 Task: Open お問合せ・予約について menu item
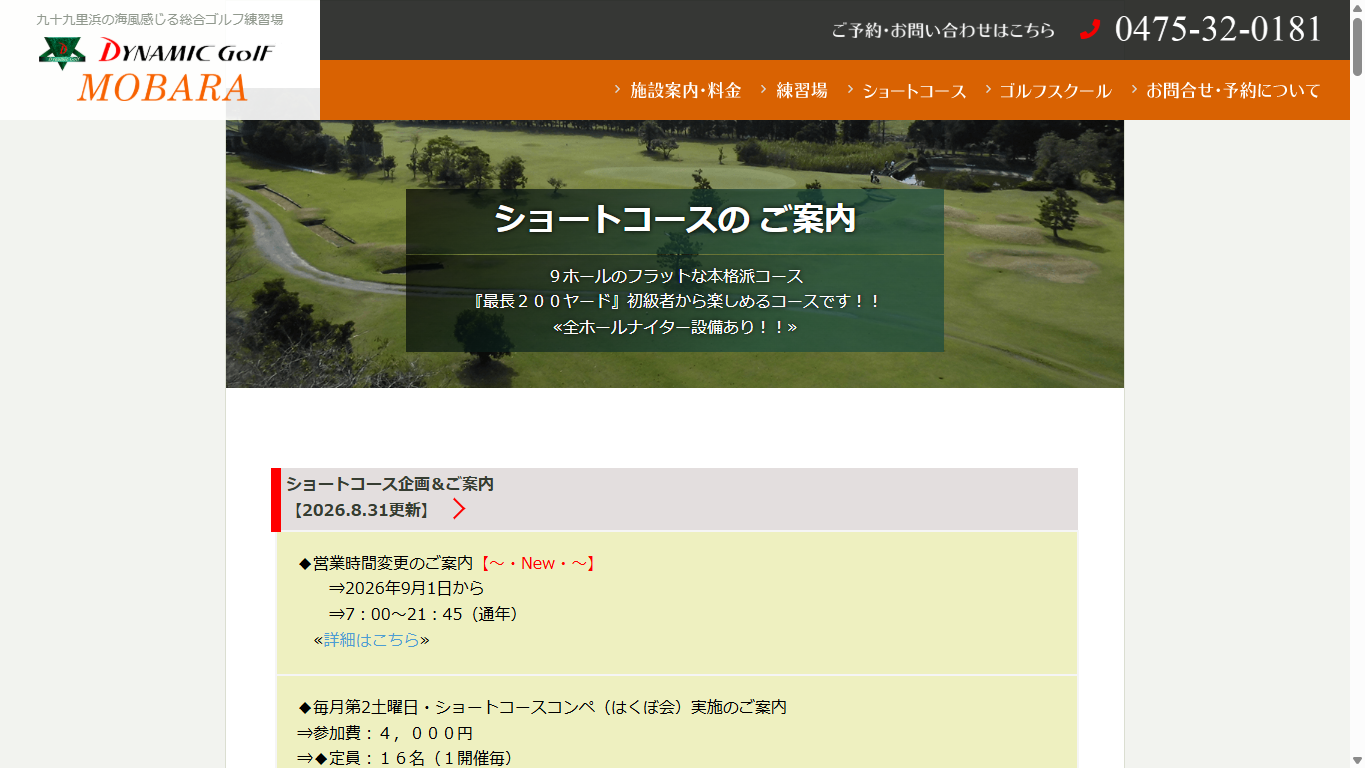click(1233, 91)
